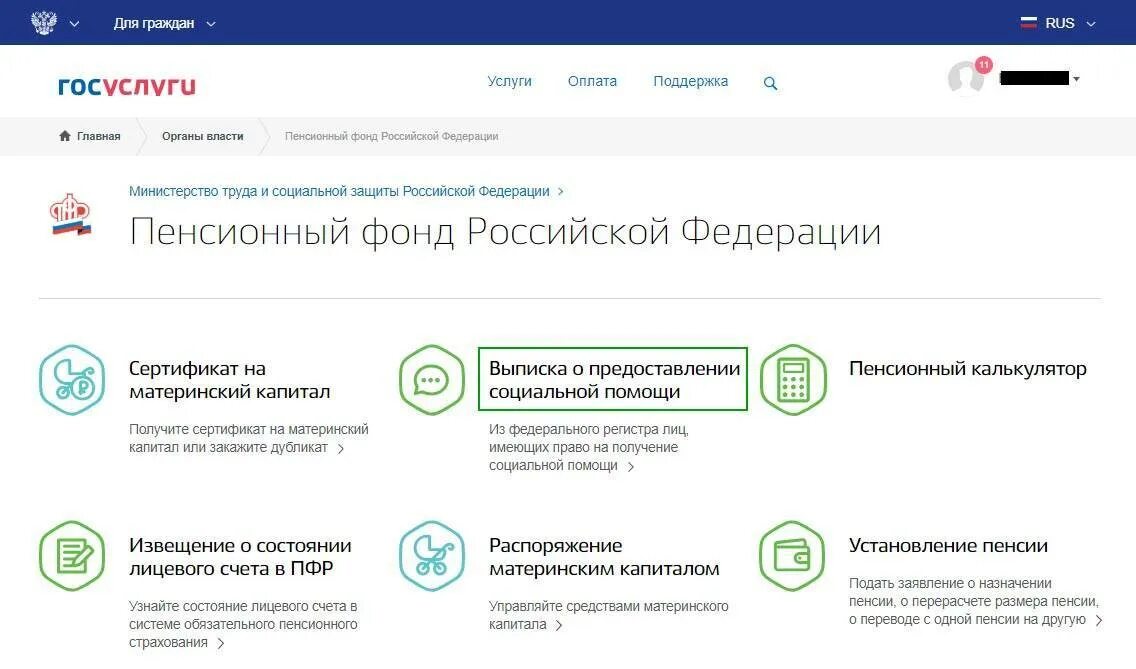Click the chevron after 'капитала' description
This screenshot has height=669, width=1136.
point(559,625)
